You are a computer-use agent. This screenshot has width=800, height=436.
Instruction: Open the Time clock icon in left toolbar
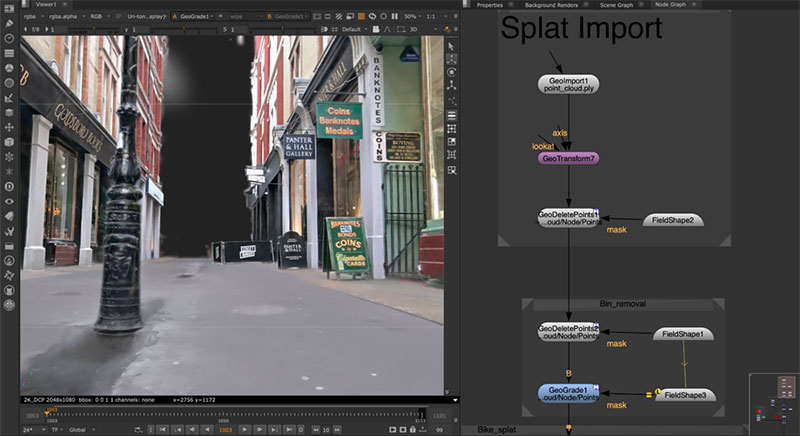pyautogui.click(x=9, y=38)
